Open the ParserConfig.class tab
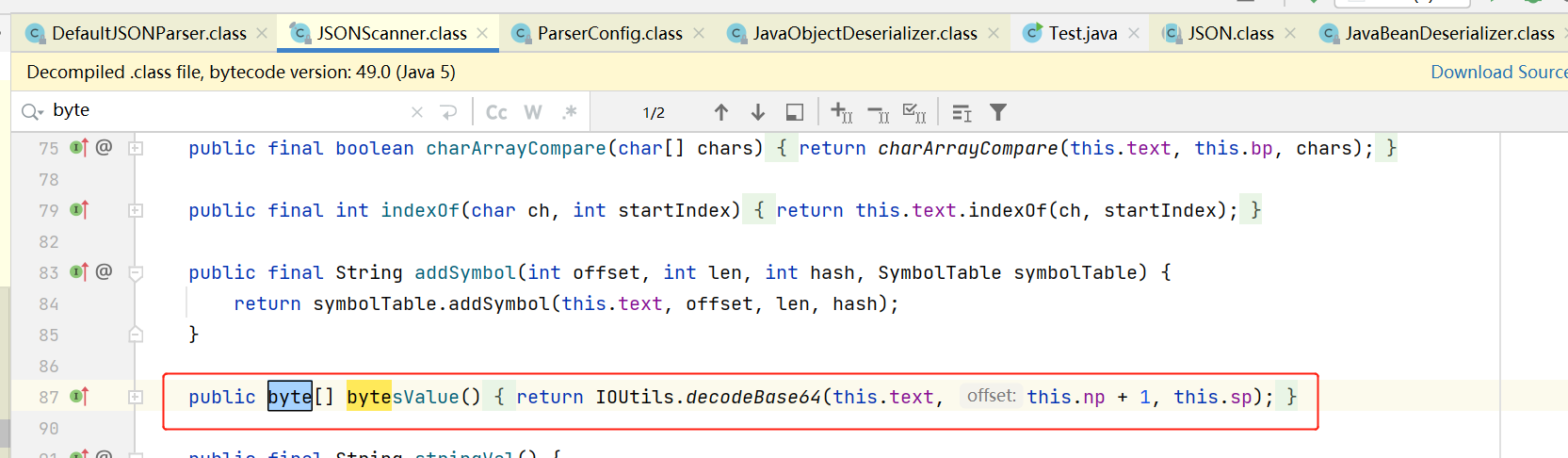Viewport: 1568px width, 458px height. 609,33
